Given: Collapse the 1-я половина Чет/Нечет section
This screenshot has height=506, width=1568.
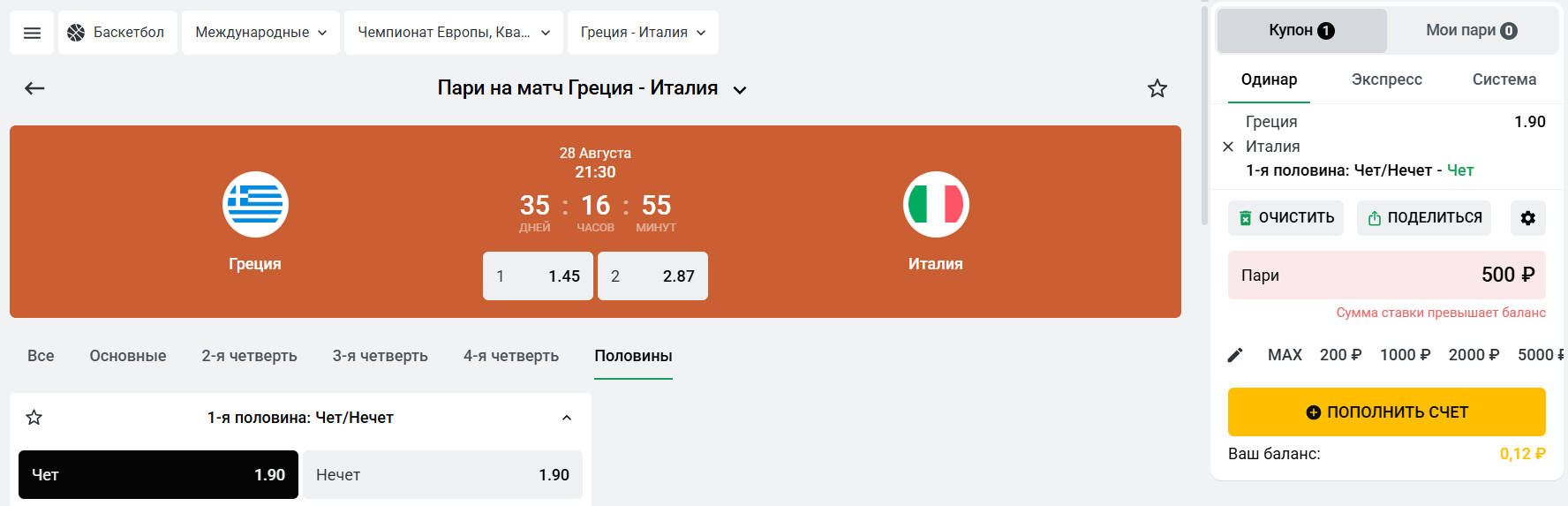Looking at the screenshot, I should (x=567, y=418).
